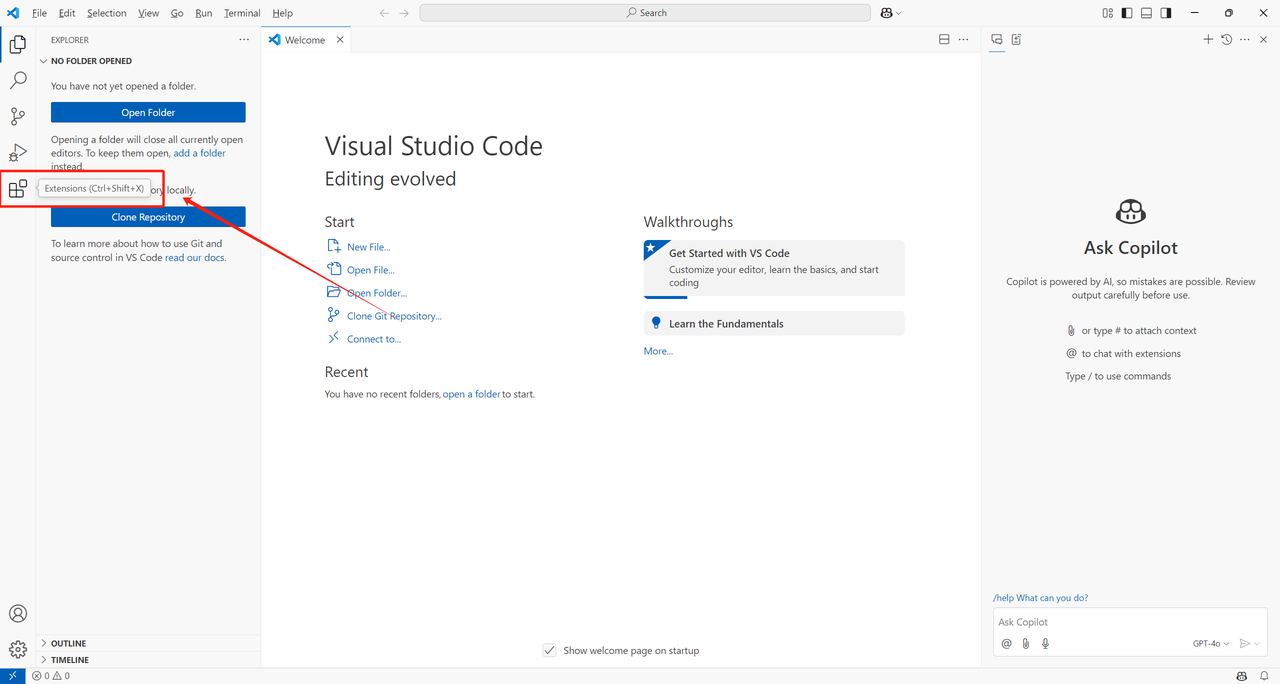1280x684 pixels.
Task: Click the VS Code logo in title bar
Action: [x=14, y=13]
